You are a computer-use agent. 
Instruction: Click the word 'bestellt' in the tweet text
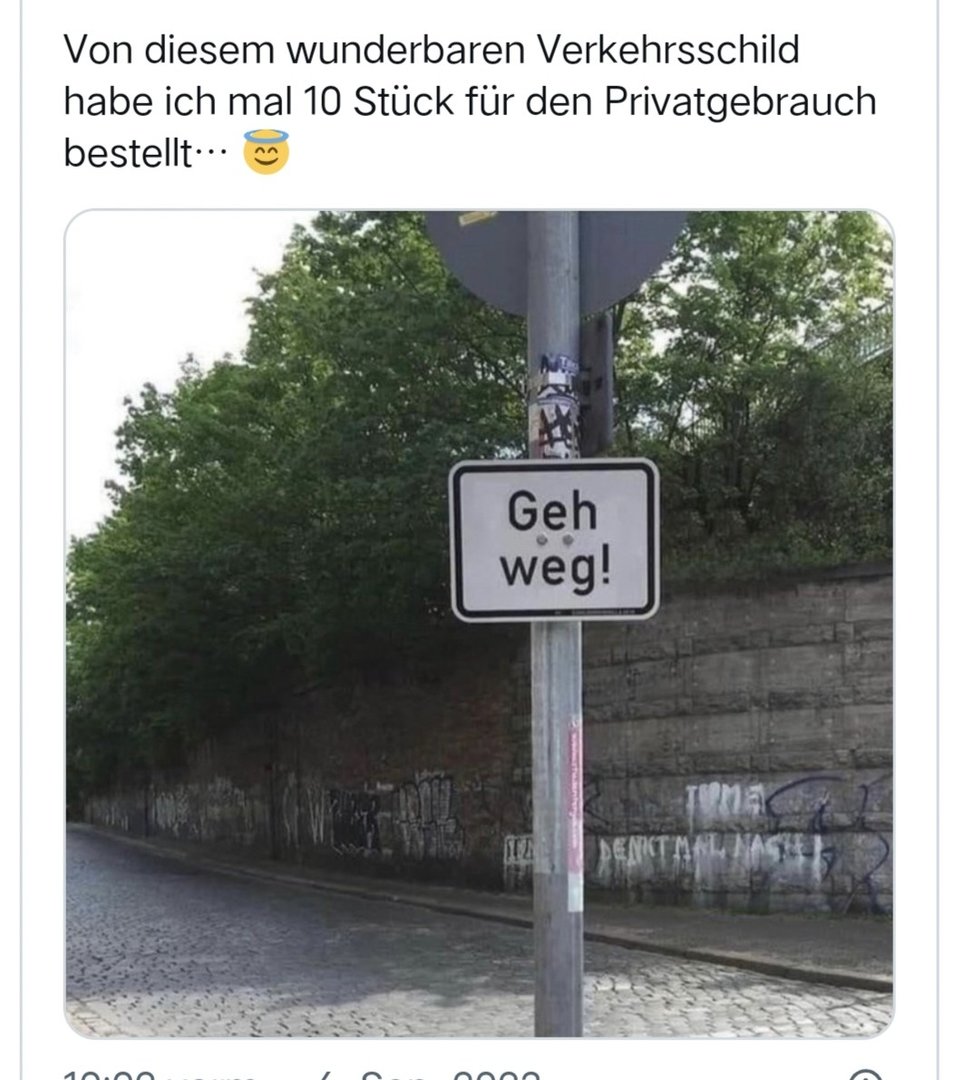coord(127,152)
